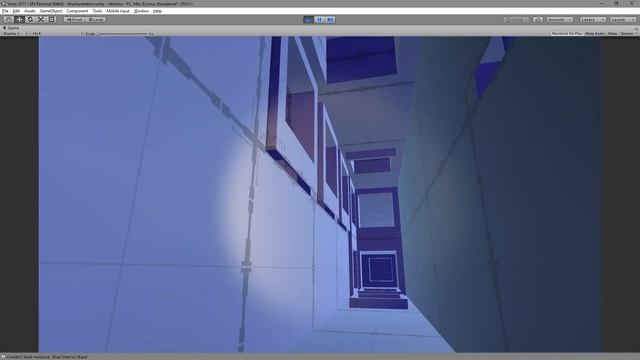Open the Component menu

pyautogui.click(x=77, y=11)
